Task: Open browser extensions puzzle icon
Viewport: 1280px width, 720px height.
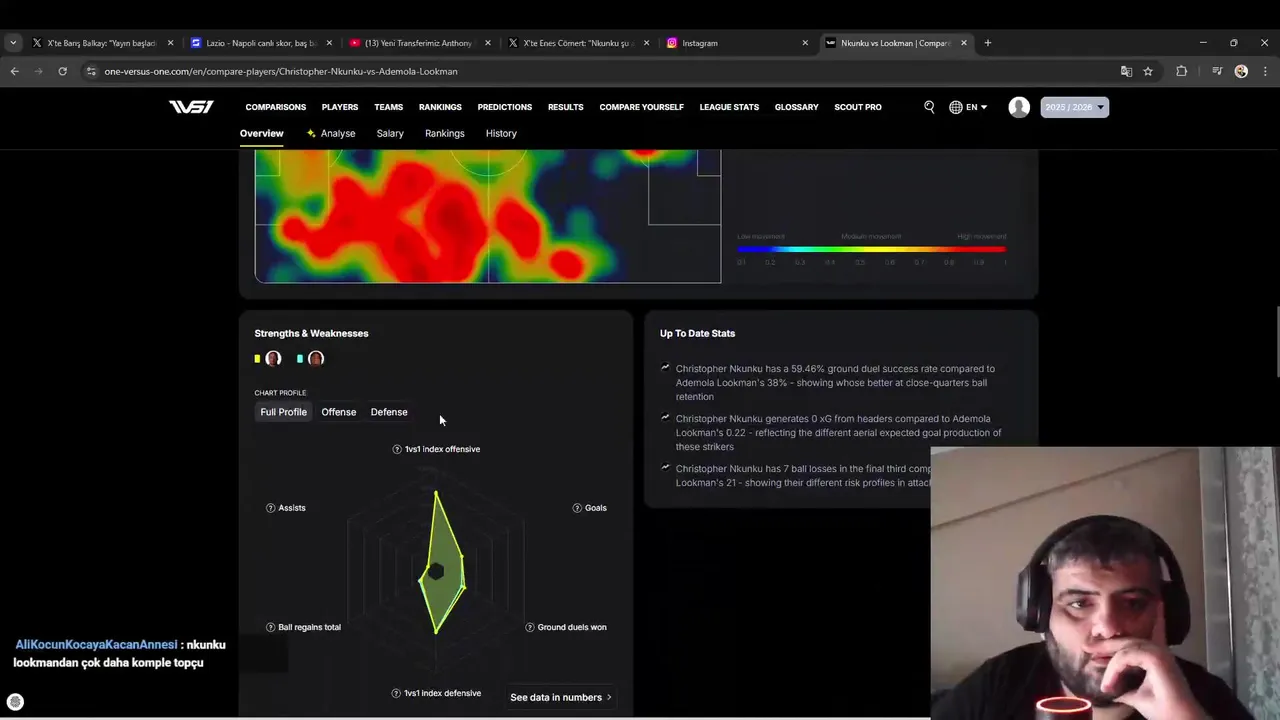Action: click(1182, 71)
